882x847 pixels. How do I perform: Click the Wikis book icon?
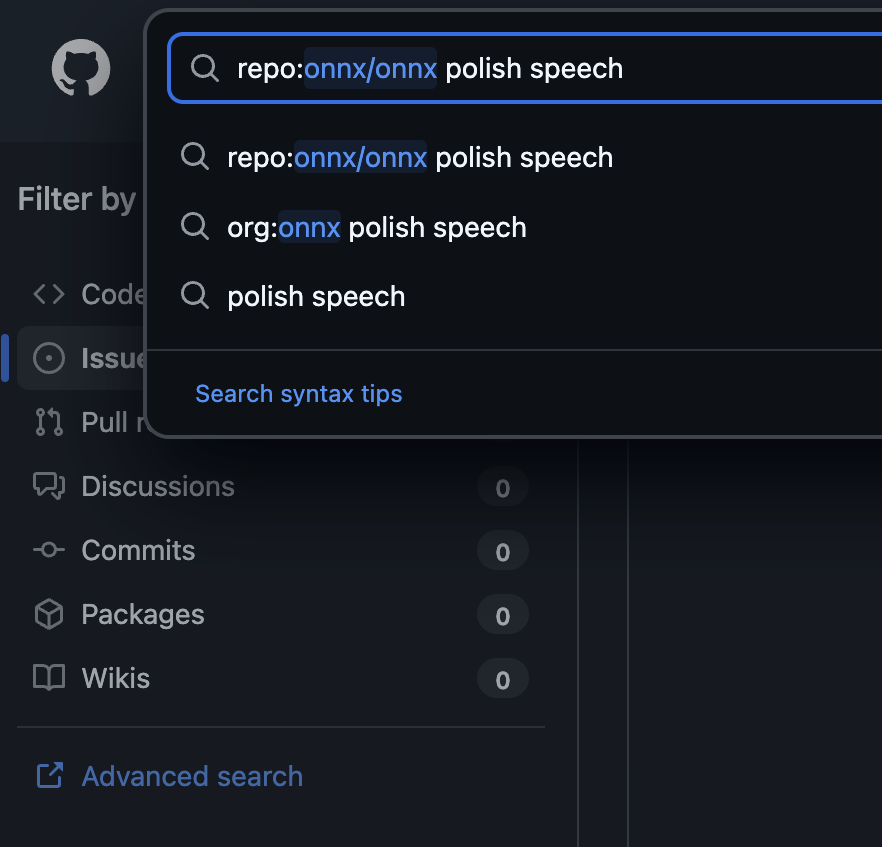(49, 678)
